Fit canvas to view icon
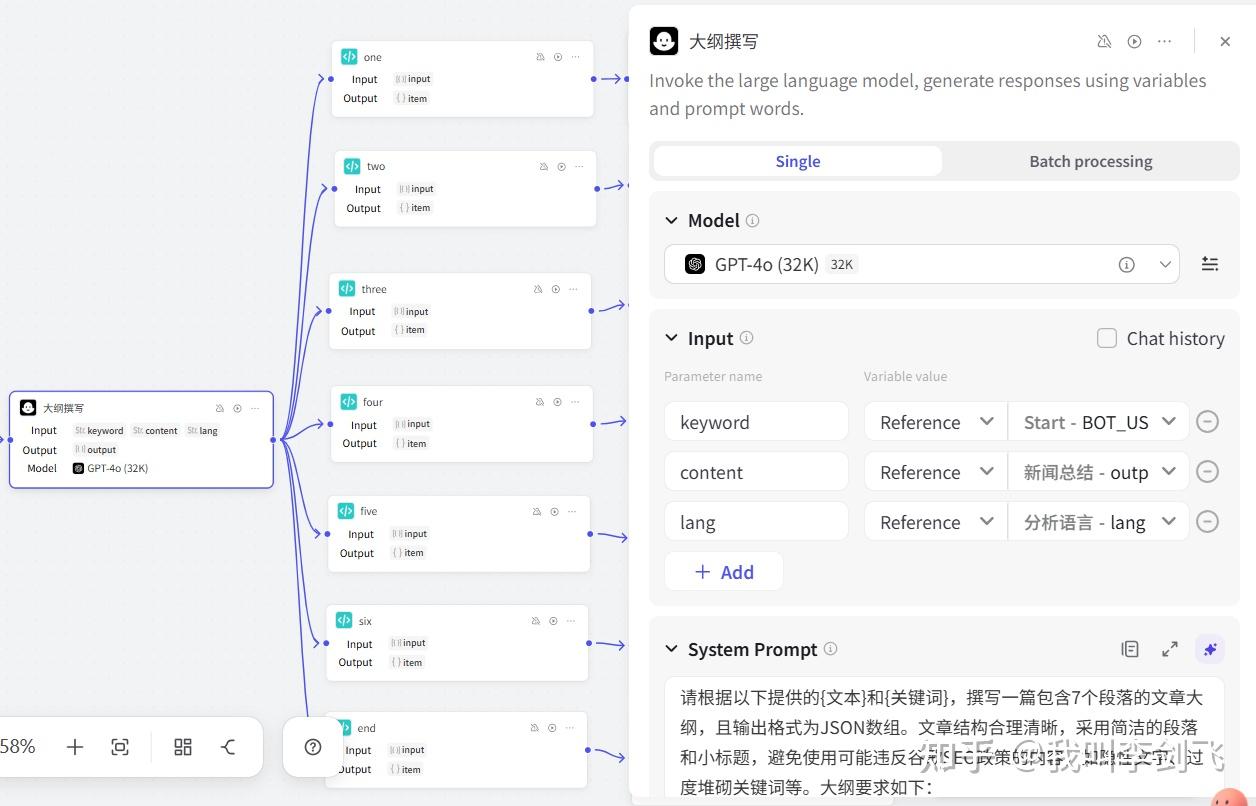Viewport: 1256px width, 806px height. pyautogui.click(x=120, y=747)
